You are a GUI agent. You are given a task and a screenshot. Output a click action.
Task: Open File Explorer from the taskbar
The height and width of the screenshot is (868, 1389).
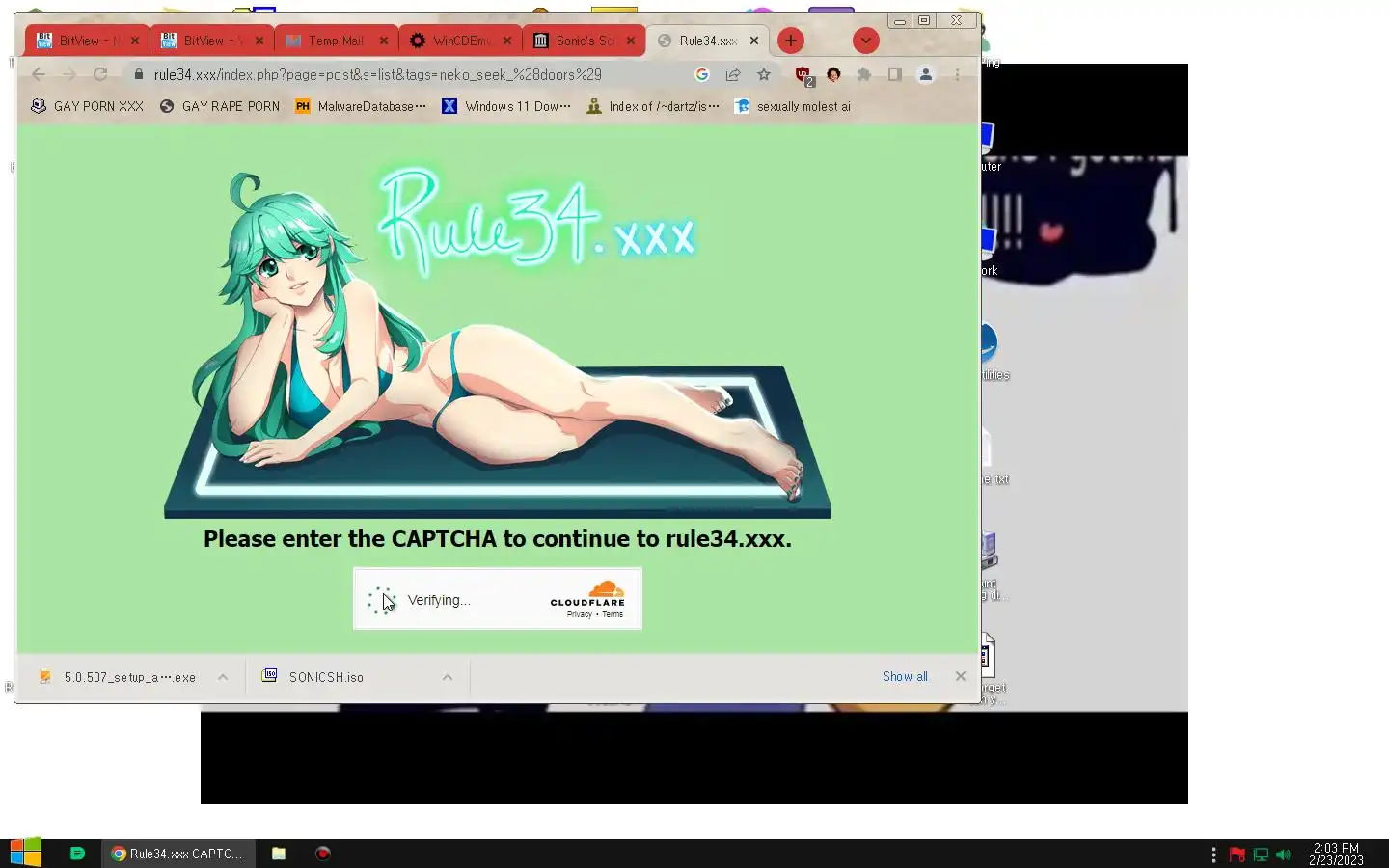(x=279, y=853)
